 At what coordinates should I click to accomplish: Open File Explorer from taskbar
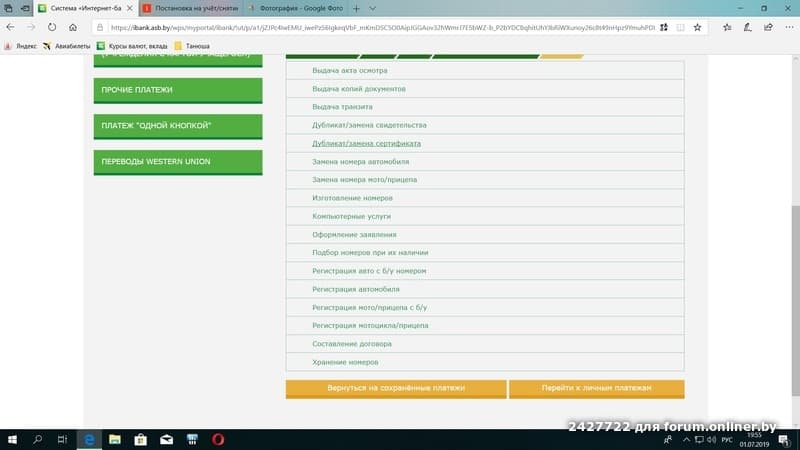(115, 439)
